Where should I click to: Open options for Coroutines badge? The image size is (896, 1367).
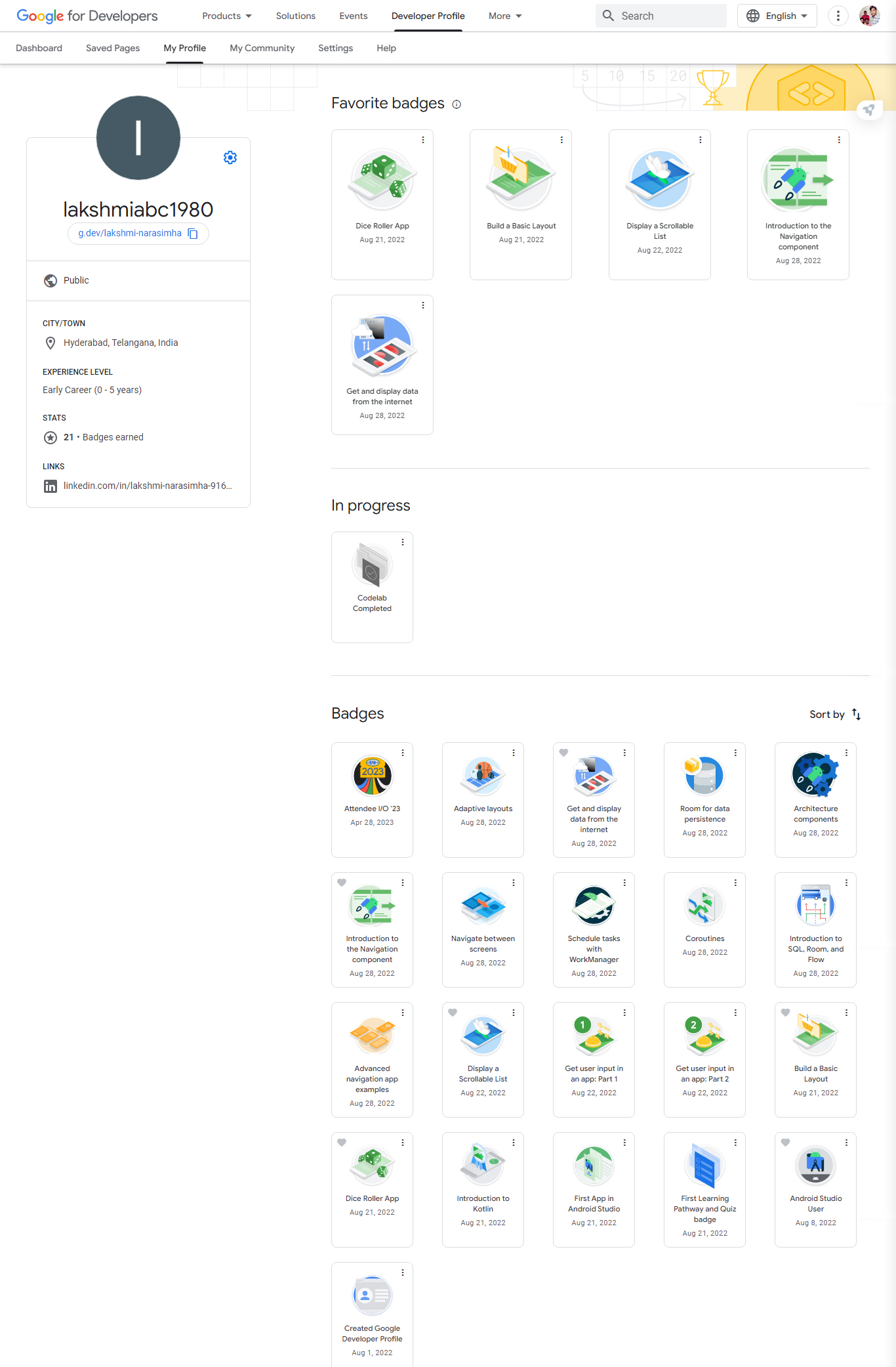pyautogui.click(x=735, y=883)
